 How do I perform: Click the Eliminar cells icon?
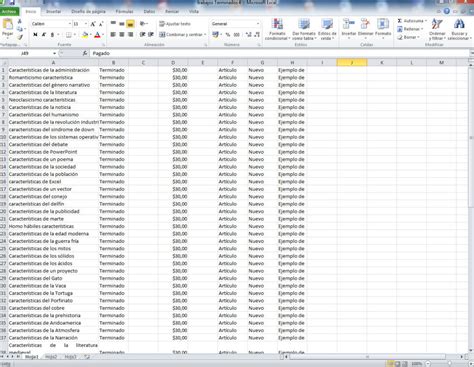(365, 30)
